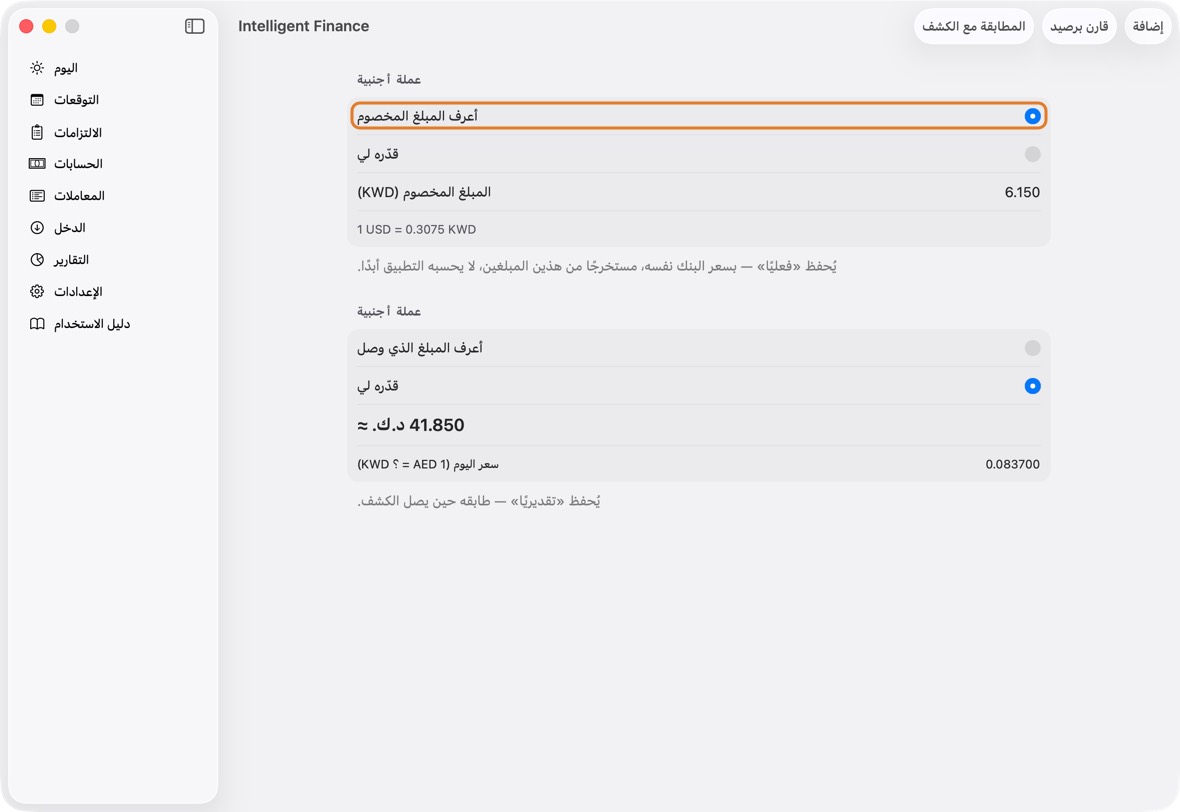This screenshot has height=812, width=1180.
Task: Toggle the sidebar with the panel icon
Action: pos(195,26)
